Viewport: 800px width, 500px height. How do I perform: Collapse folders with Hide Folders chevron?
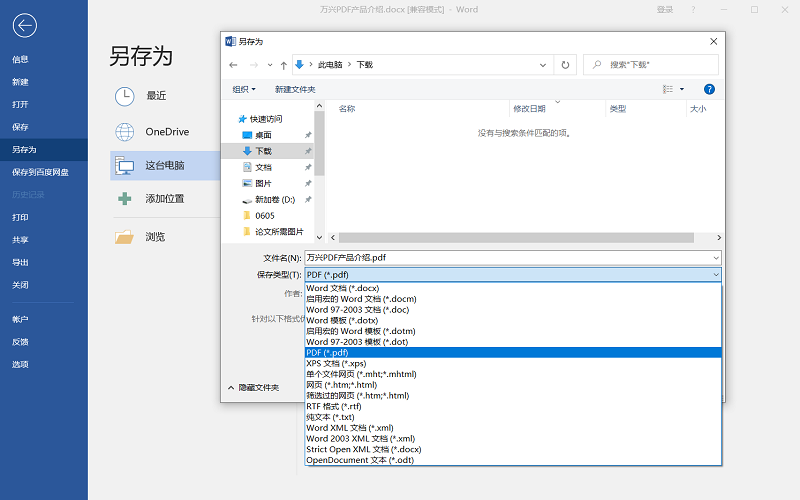click(231, 388)
